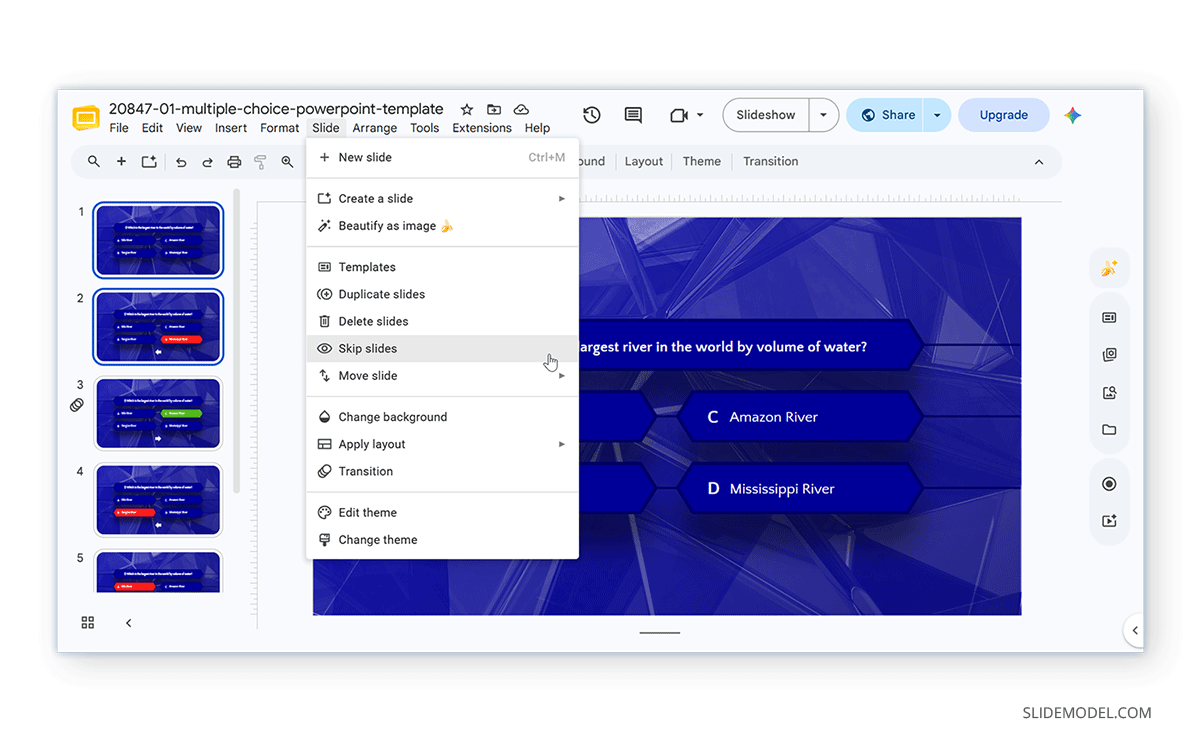
Task: Open the View menu
Action: (x=189, y=128)
